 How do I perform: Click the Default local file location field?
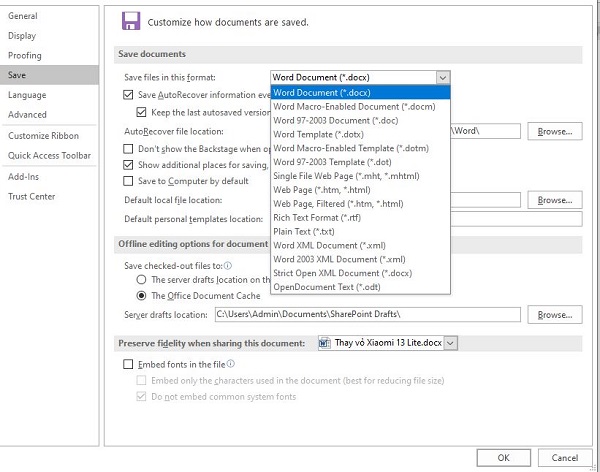click(486, 200)
